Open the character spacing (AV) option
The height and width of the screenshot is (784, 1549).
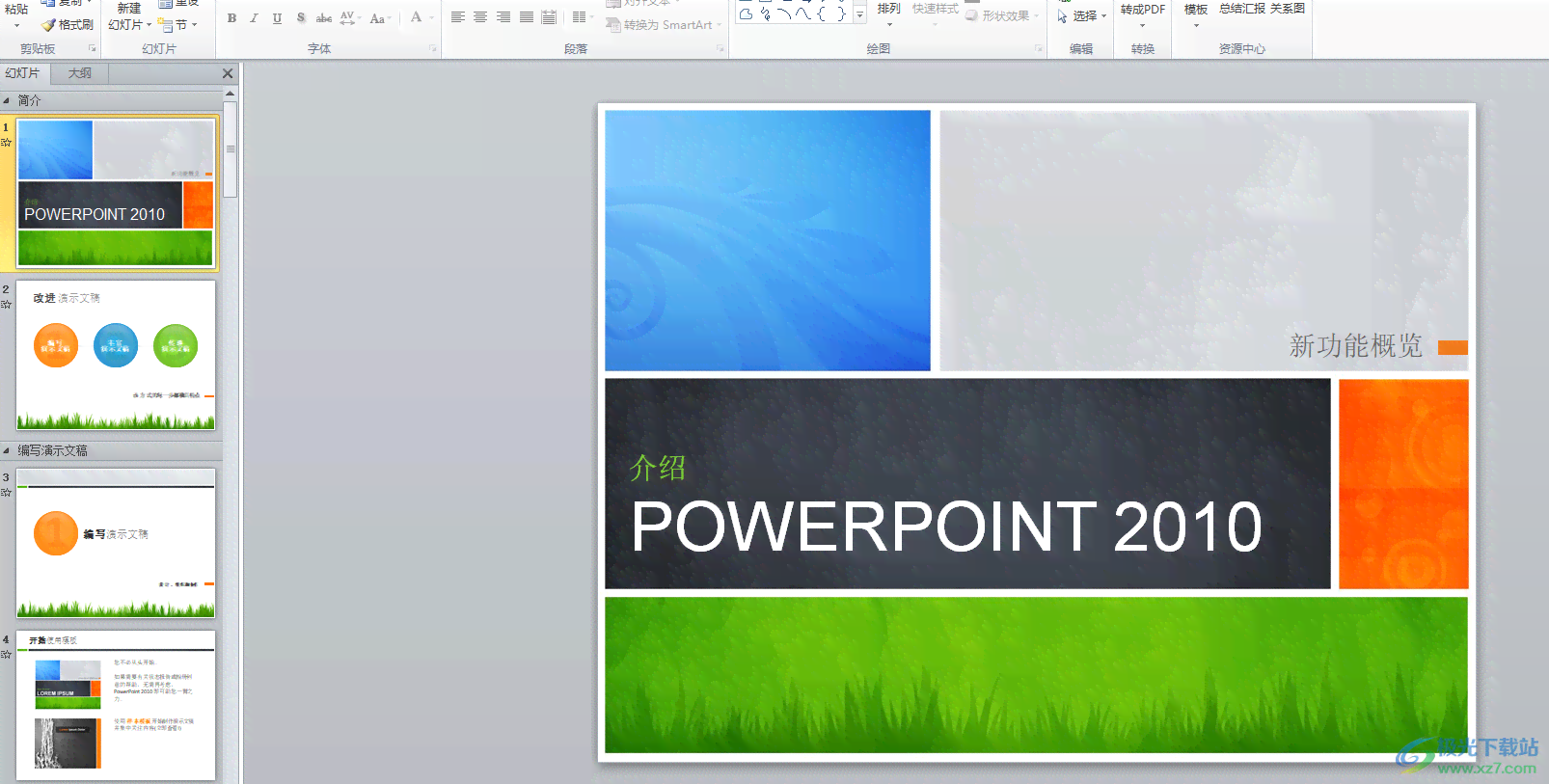point(349,17)
